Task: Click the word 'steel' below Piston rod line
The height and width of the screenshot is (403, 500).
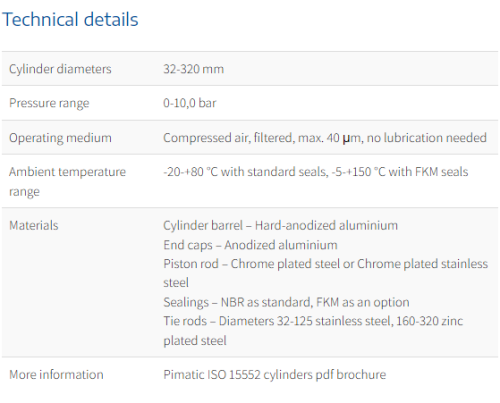Action: (176, 283)
